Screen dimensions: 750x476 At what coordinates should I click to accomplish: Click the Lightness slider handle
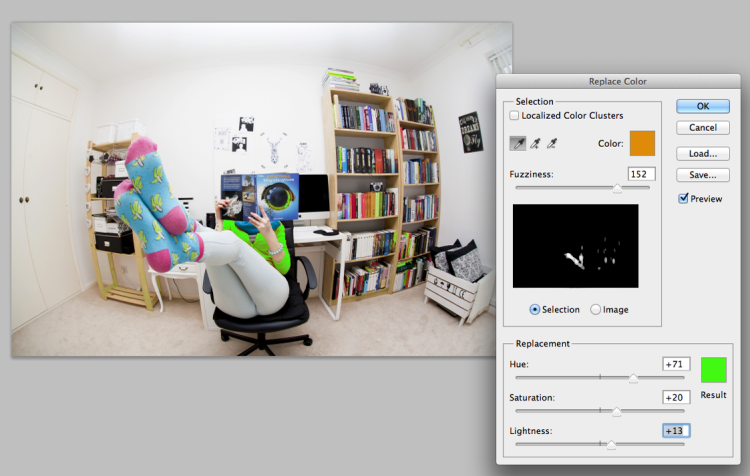pos(611,445)
